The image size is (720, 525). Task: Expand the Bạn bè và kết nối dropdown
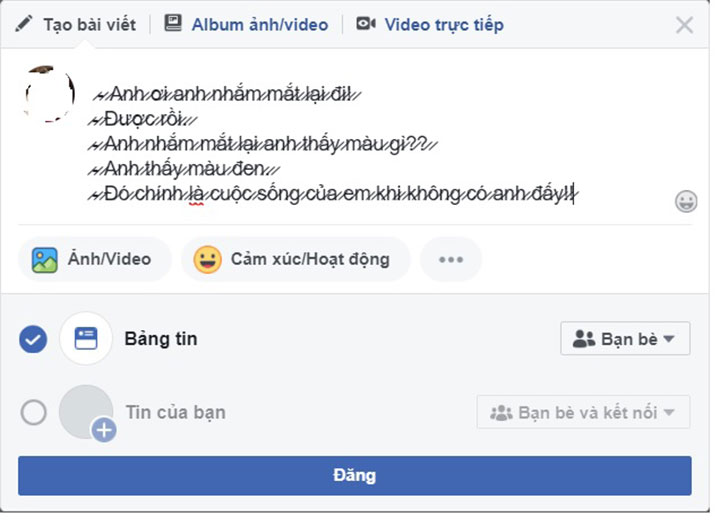click(583, 412)
